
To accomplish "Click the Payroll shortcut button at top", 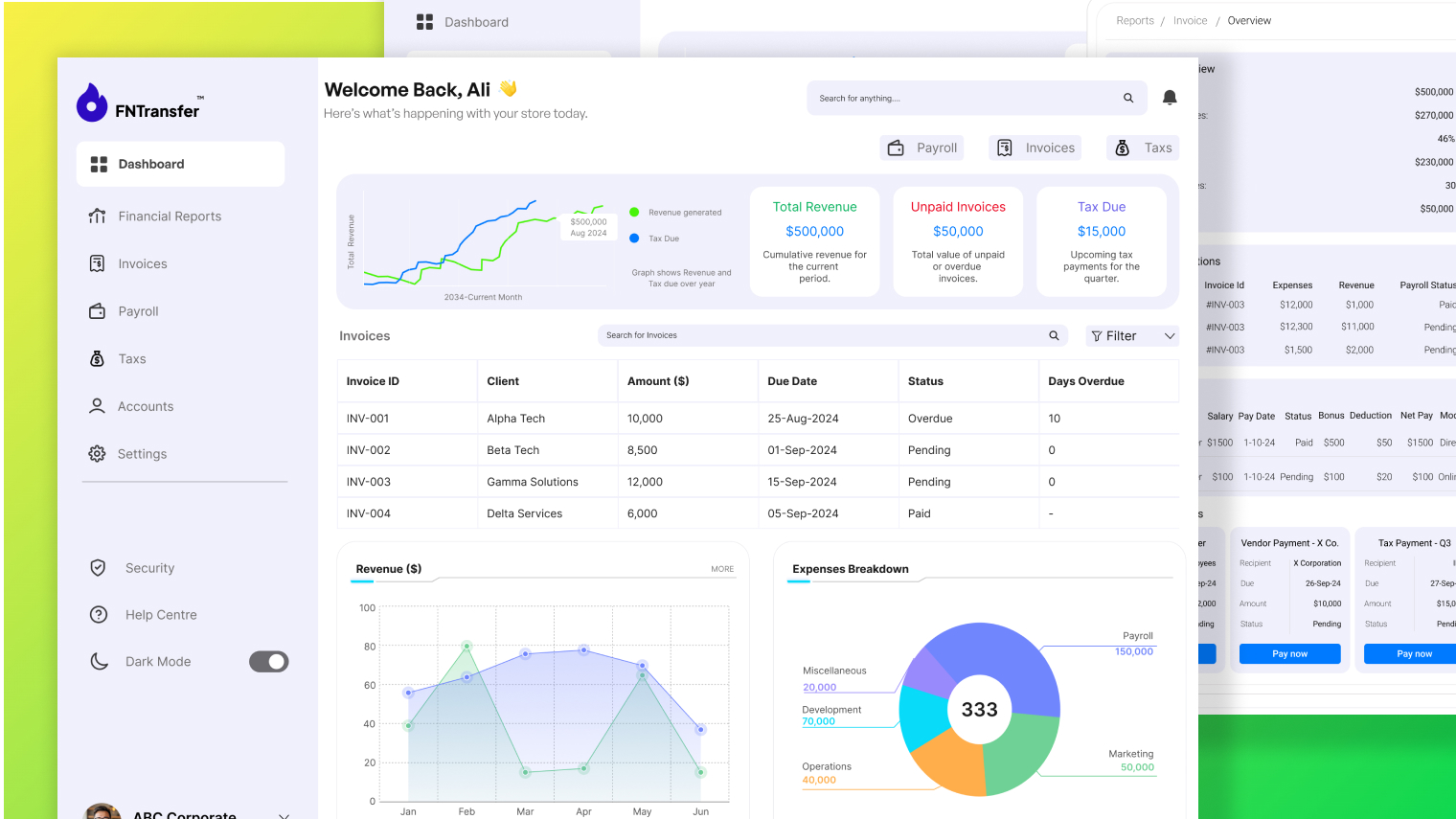I will 922,148.
